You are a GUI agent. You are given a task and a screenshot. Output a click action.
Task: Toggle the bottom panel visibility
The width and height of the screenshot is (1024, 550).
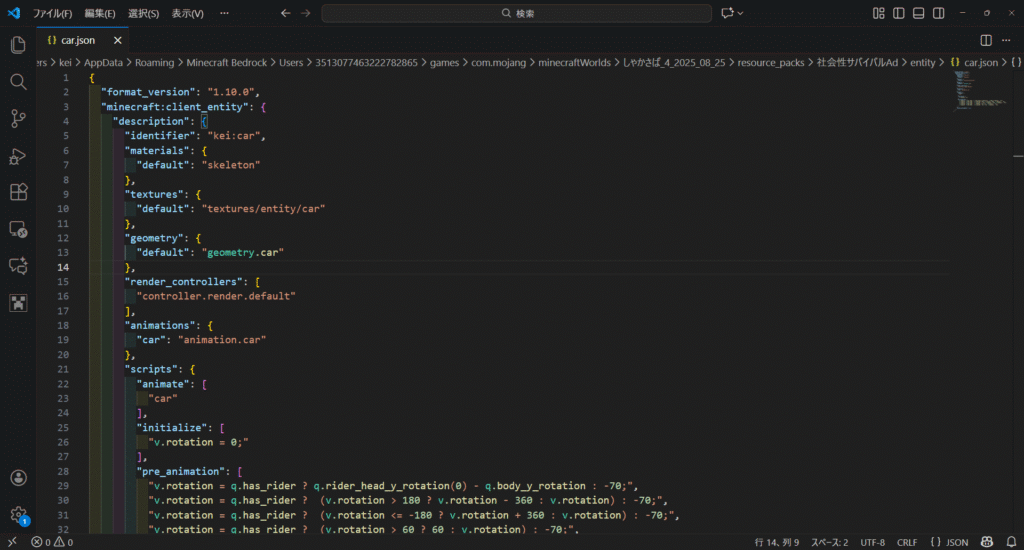click(920, 13)
